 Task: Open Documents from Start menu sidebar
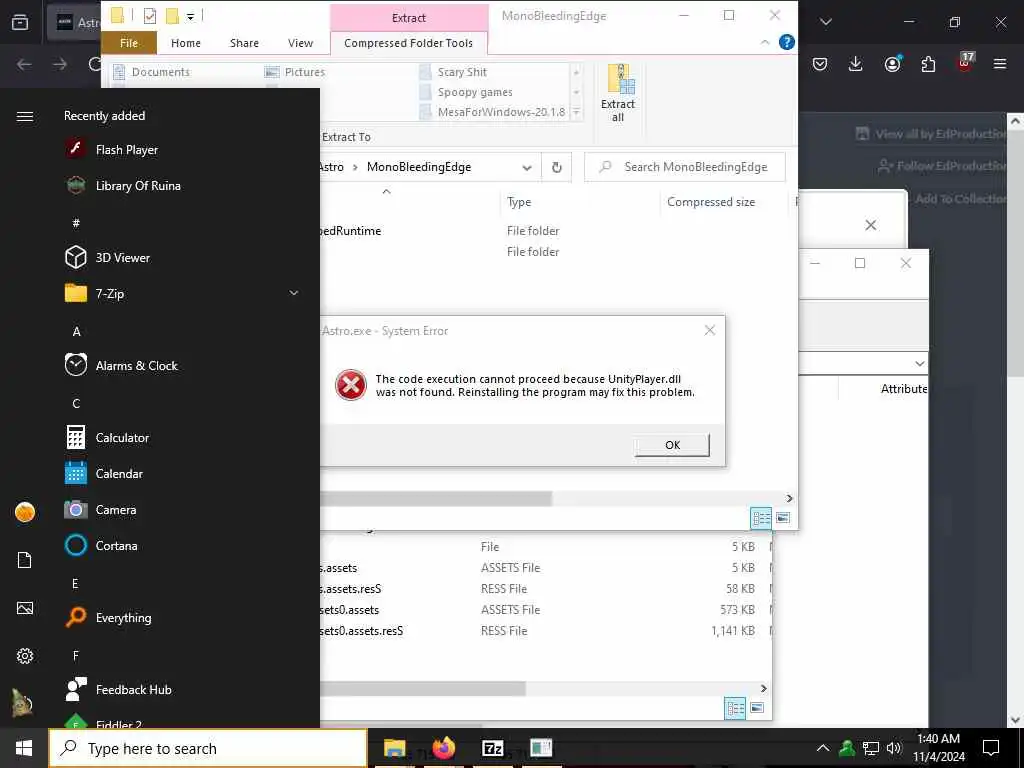pos(25,560)
